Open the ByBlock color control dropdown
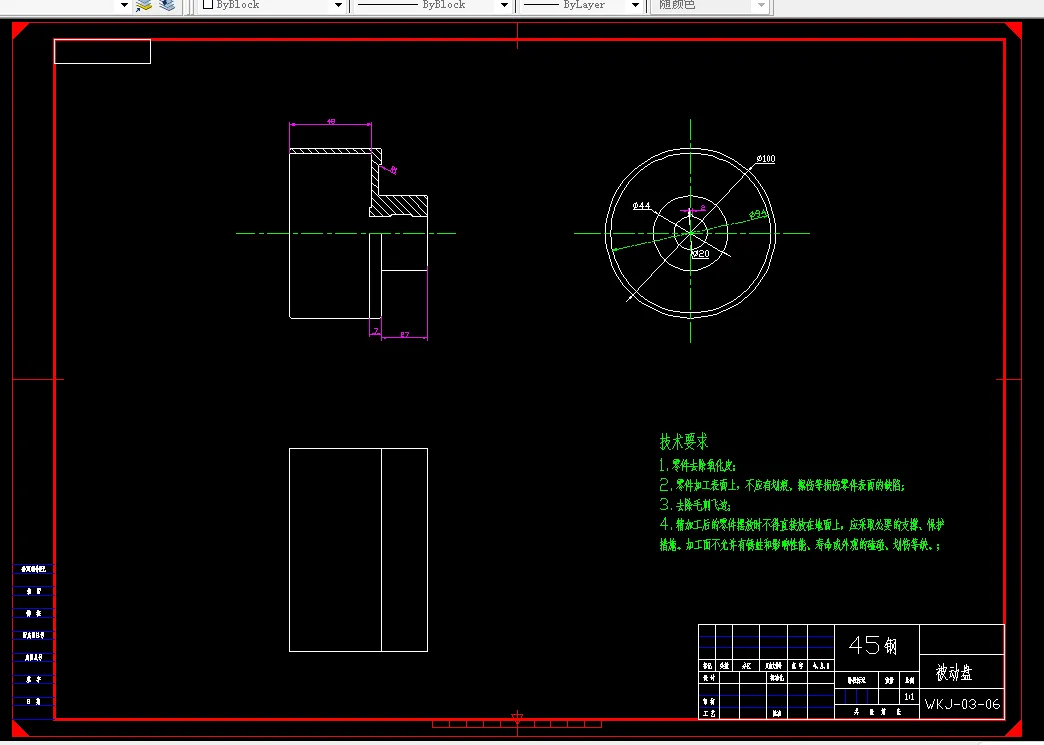 [338, 5]
